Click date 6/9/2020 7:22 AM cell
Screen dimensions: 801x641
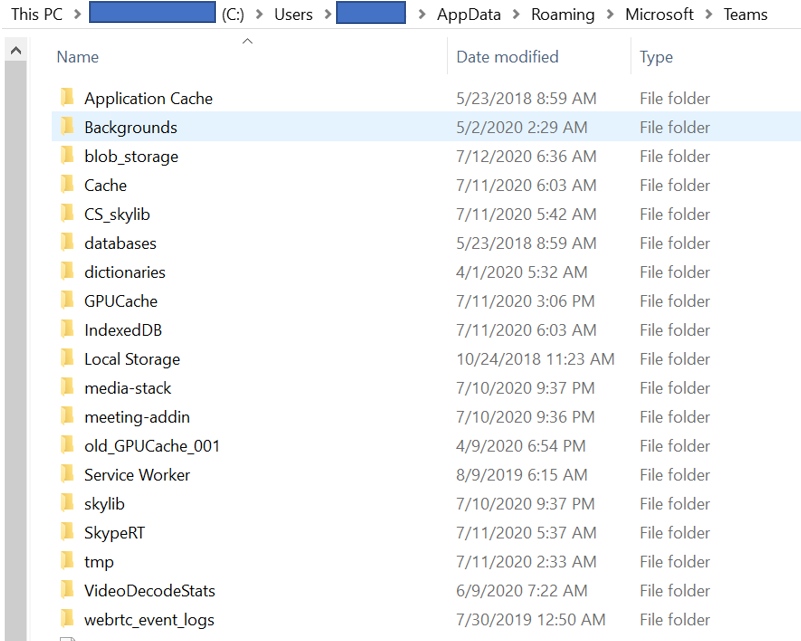522,590
